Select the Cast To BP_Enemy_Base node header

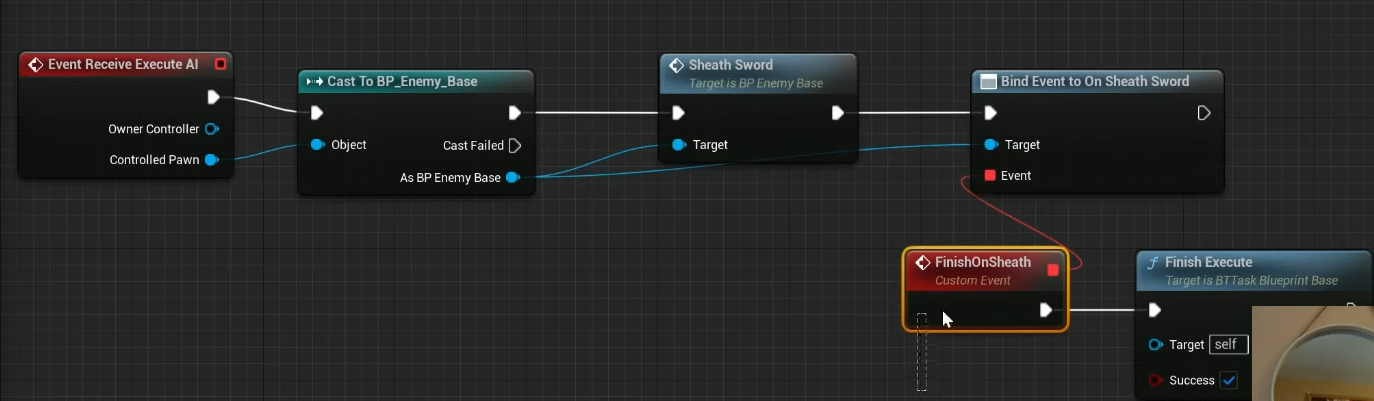point(402,81)
